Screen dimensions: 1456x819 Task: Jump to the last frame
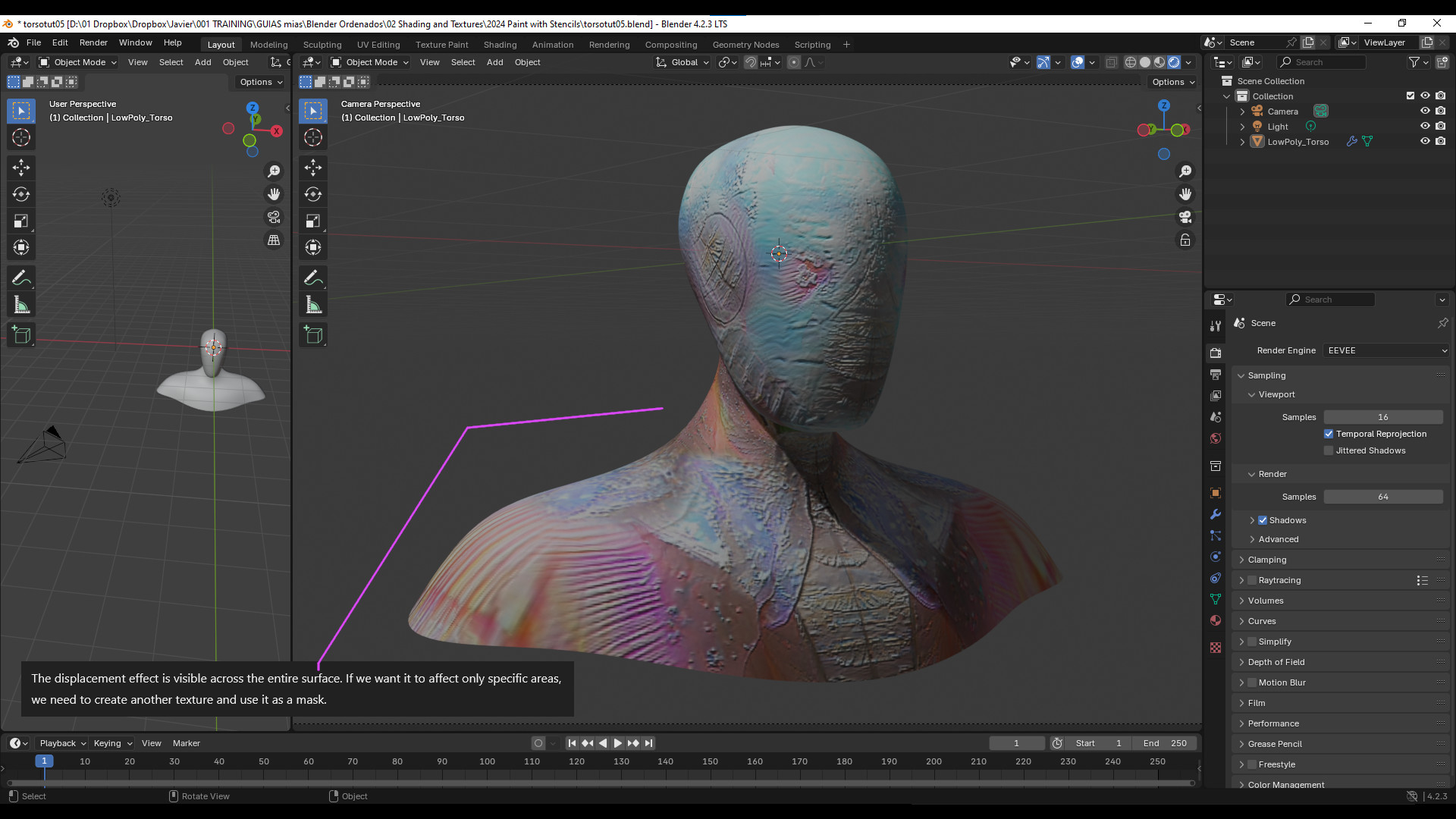(x=648, y=743)
